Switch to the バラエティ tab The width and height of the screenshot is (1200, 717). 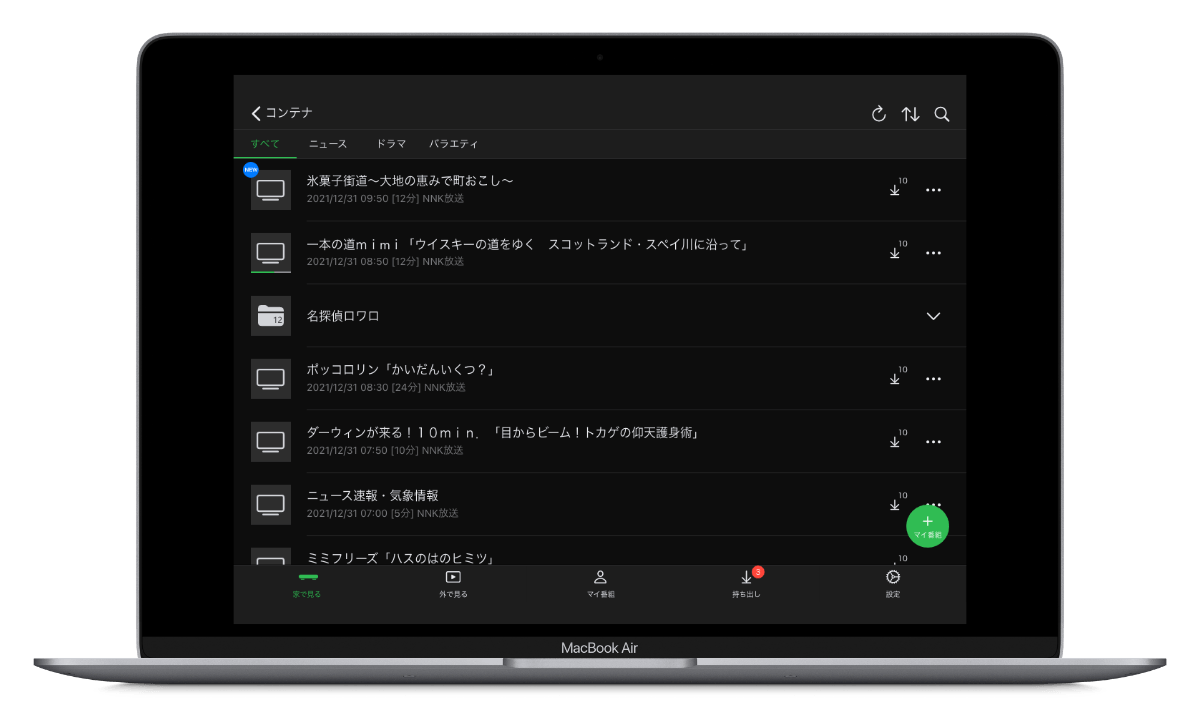tap(454, 144)
